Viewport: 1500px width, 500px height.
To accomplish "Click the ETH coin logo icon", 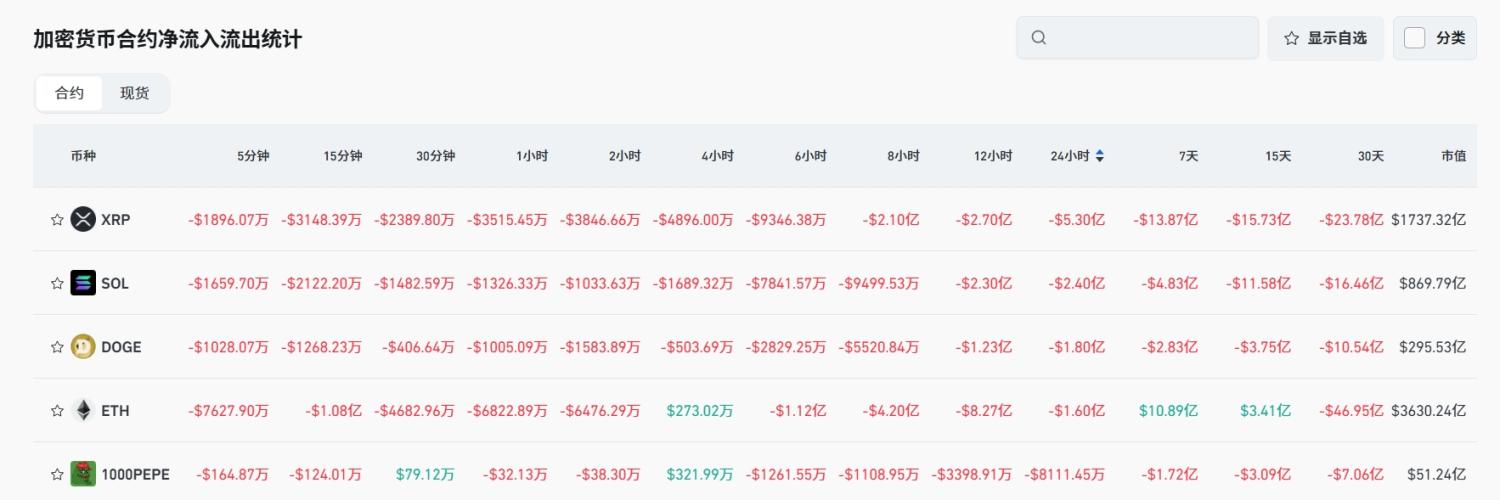I will click(x=83, y=411).
